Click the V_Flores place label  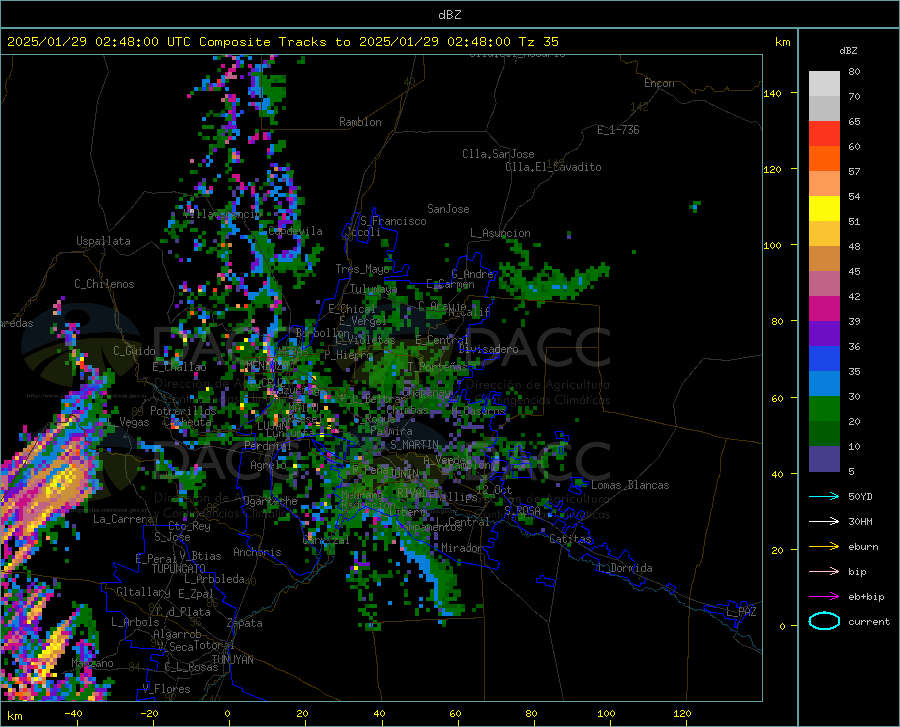click(x=166, y=689)
